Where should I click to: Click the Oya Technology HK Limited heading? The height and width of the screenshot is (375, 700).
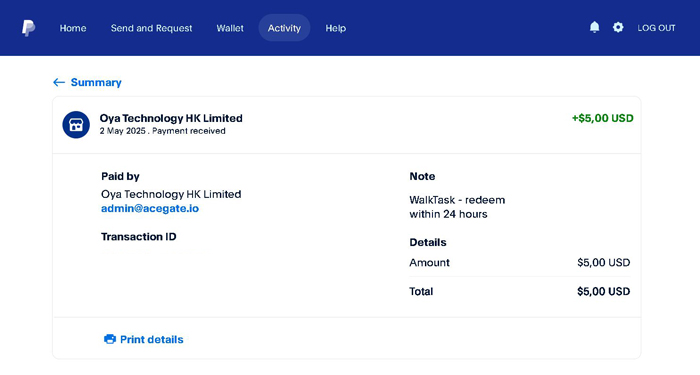171,118
